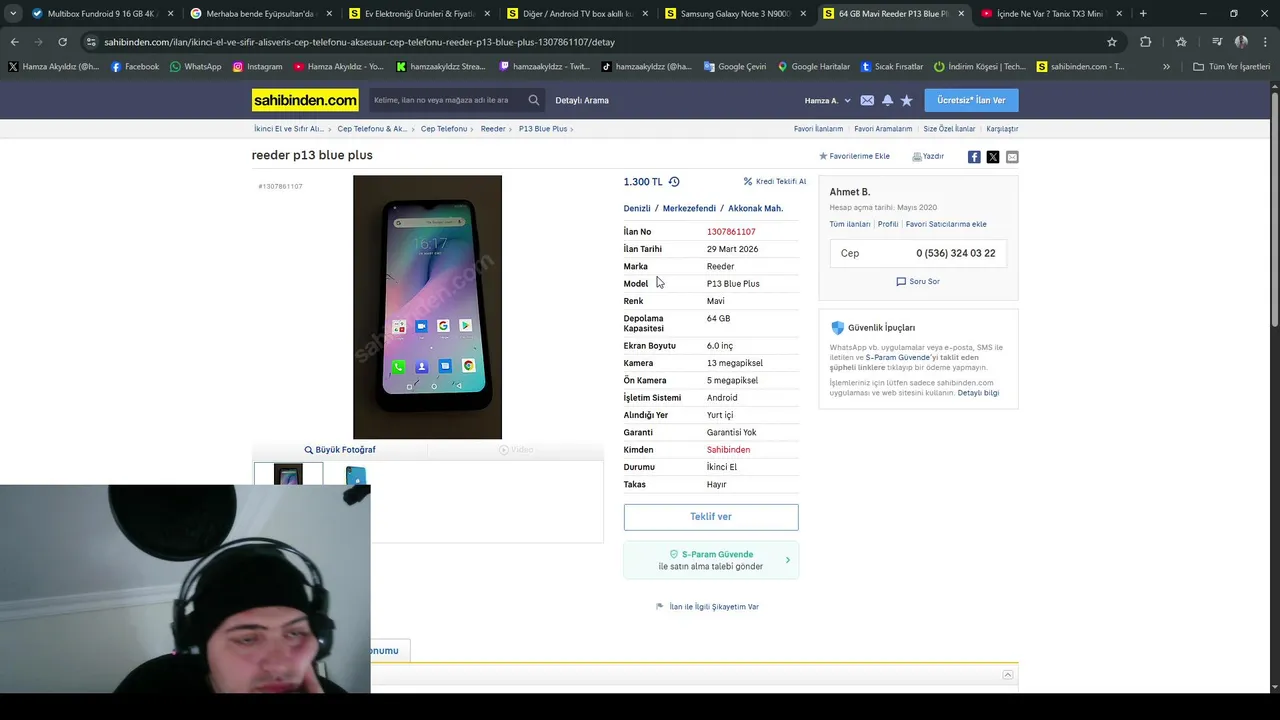Switch to İçinde Ne Var Tanix tab
Viewport: 1280px width, 720px height.
point(1050,14)
